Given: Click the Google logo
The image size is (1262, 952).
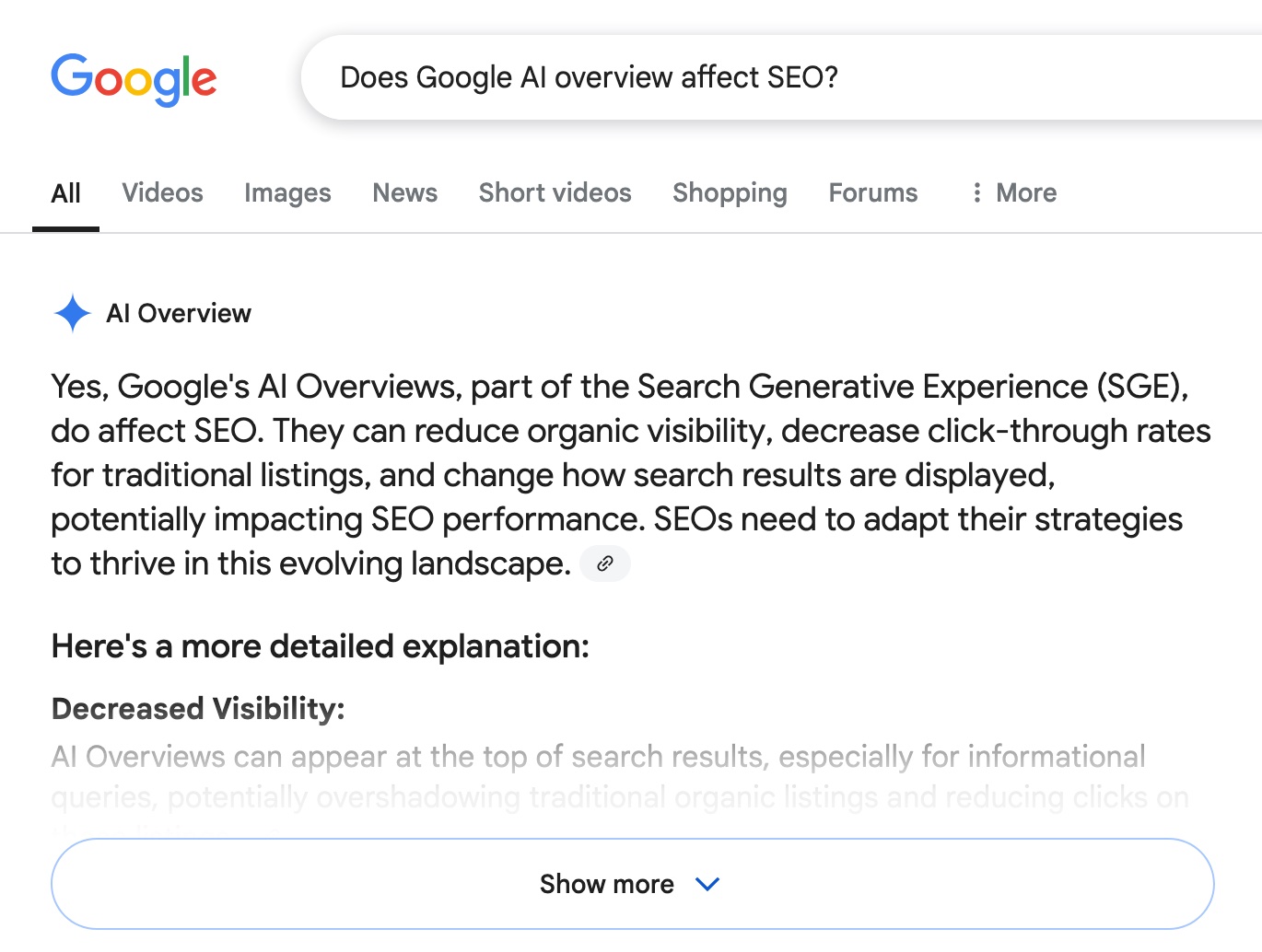Looking at the screenshot, I should (134, 79).
